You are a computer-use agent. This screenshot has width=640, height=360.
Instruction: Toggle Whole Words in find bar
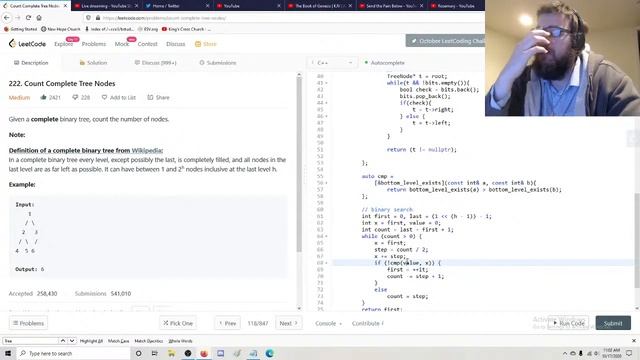point(180,341)
